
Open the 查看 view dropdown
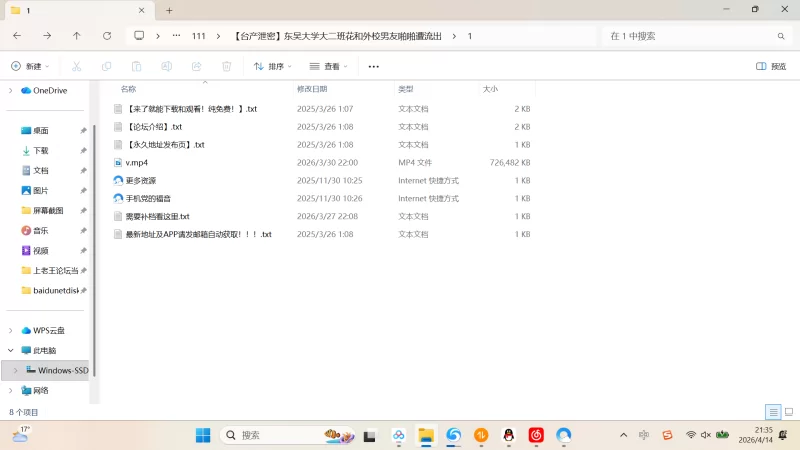coord(330,66)
